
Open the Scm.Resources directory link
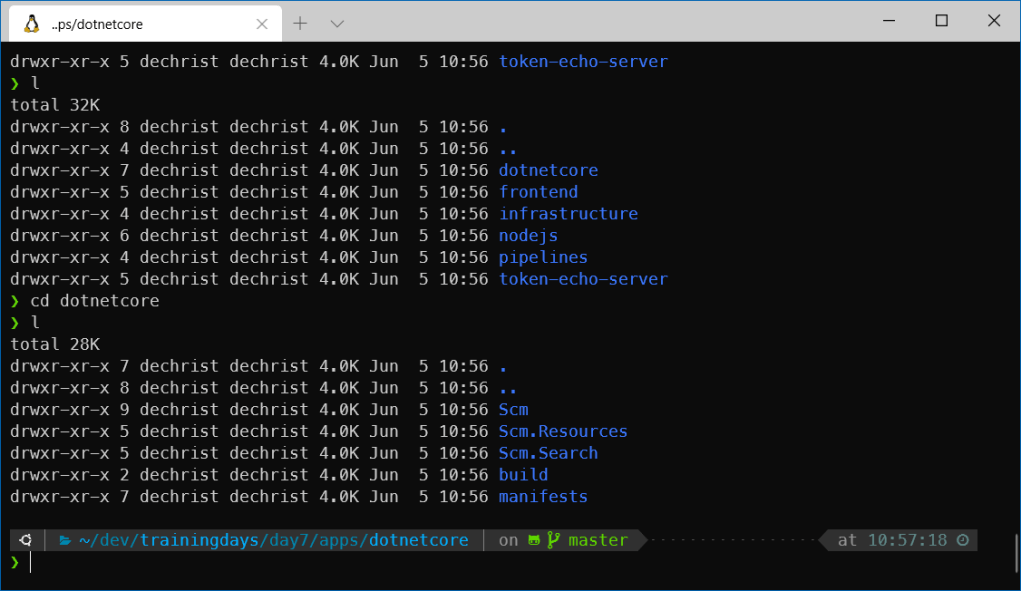pos(563,431)
